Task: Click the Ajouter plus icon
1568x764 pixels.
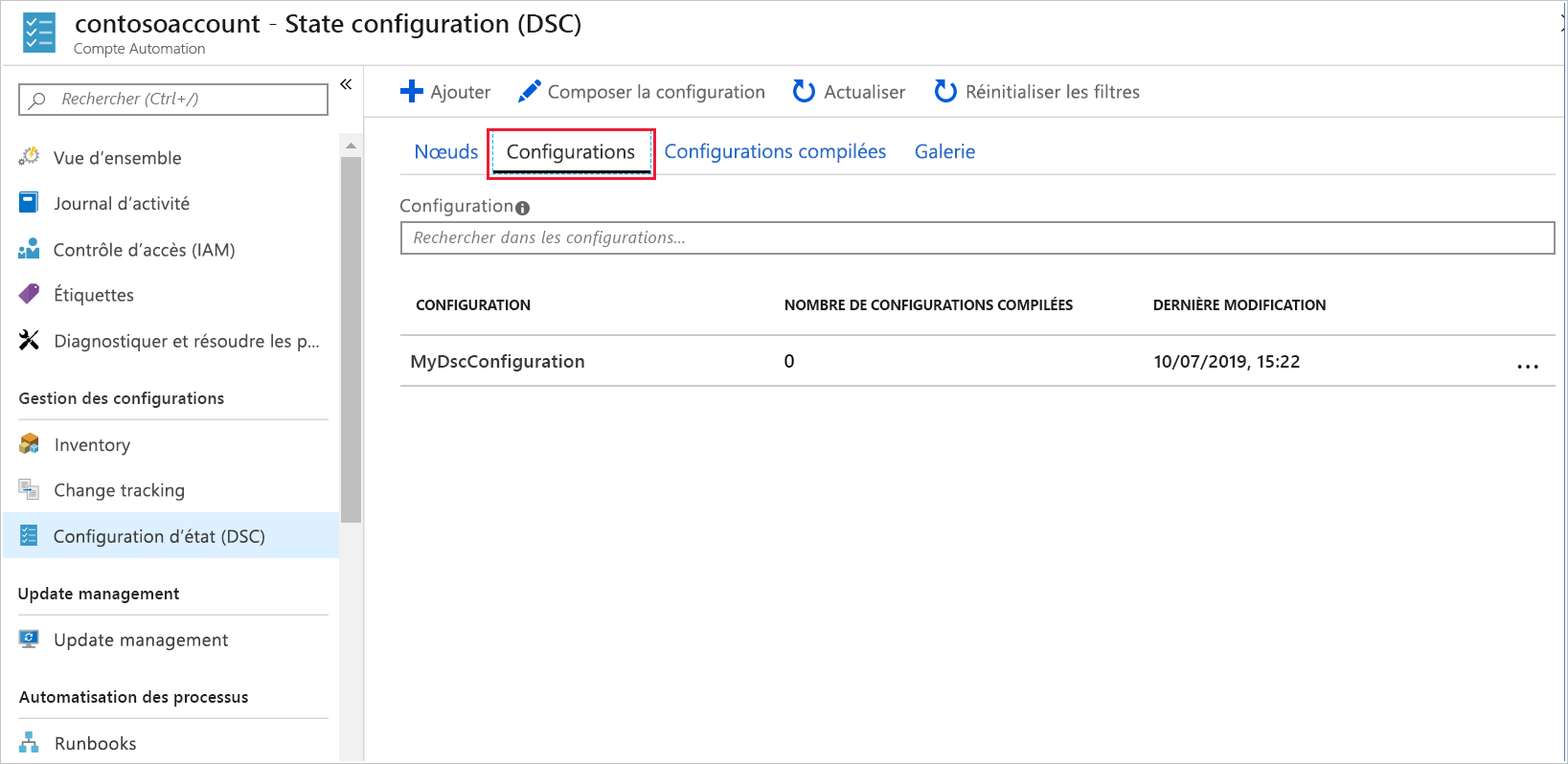Action: point(412,91)
